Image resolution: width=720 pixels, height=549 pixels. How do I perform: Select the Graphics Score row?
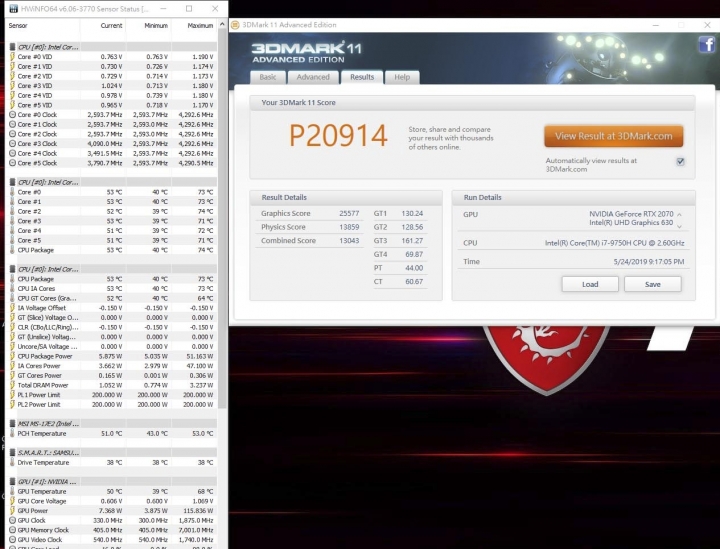310,213
